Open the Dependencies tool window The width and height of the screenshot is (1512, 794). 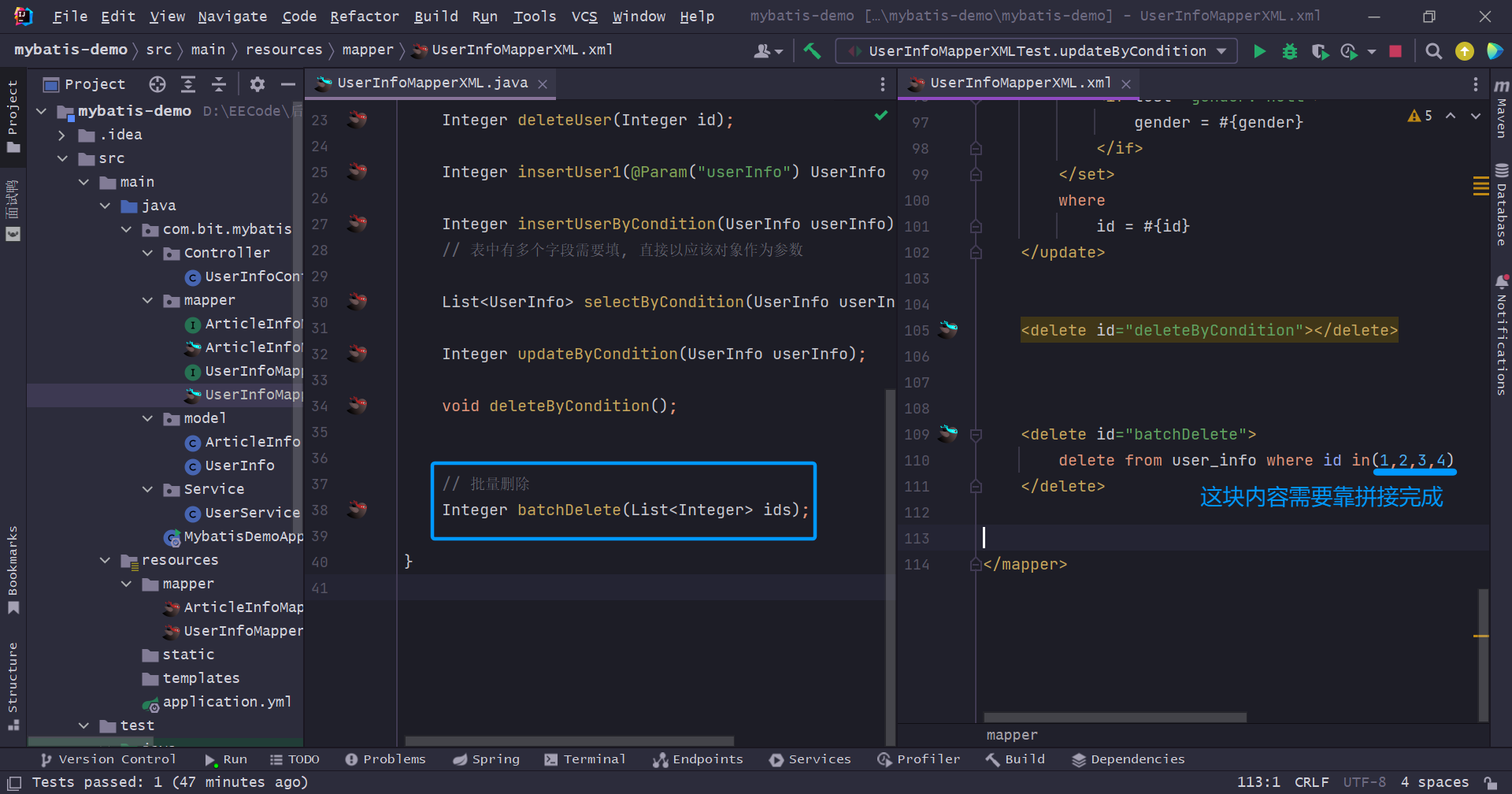point(1128,759)
